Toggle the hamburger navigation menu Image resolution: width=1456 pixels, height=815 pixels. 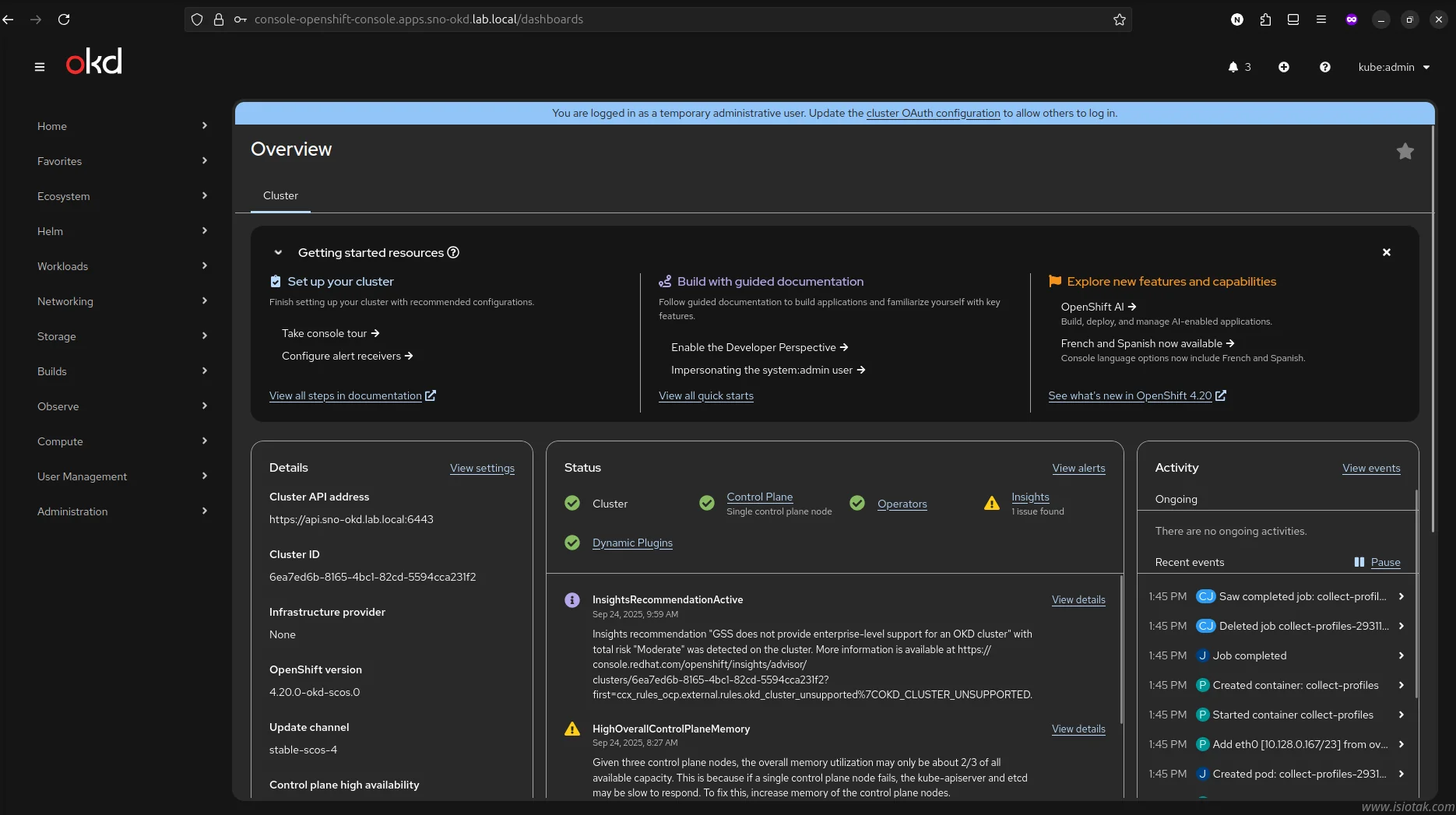[40, 67]
